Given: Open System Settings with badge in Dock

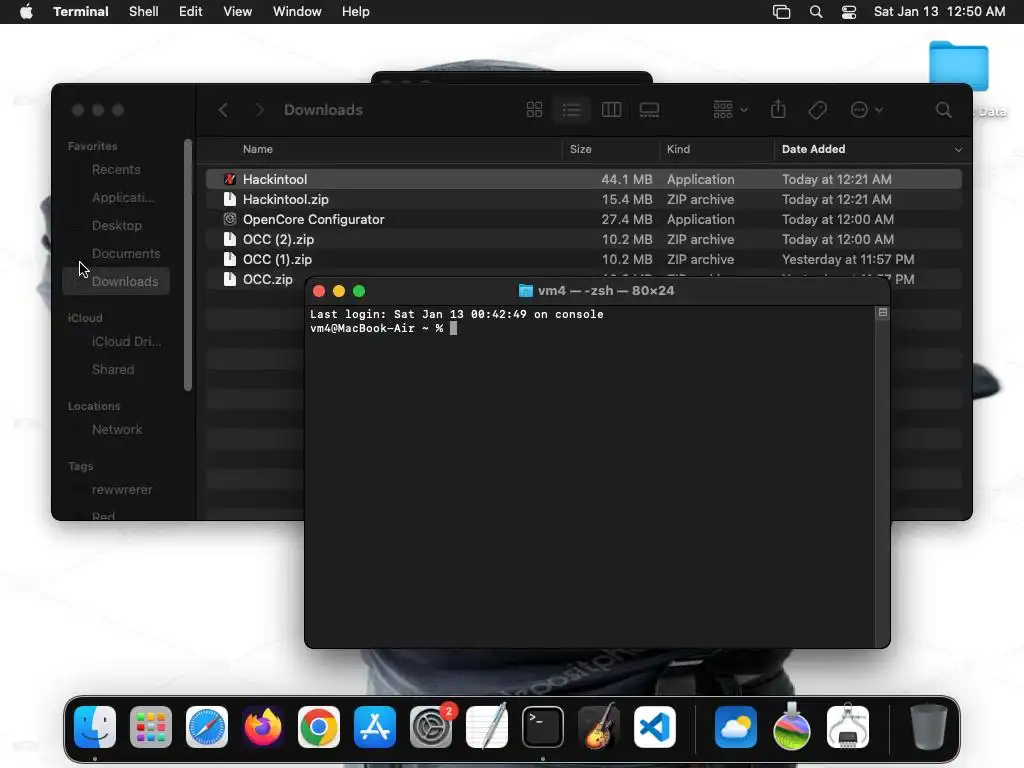Looking at the screenshot, I should (431, 727).
